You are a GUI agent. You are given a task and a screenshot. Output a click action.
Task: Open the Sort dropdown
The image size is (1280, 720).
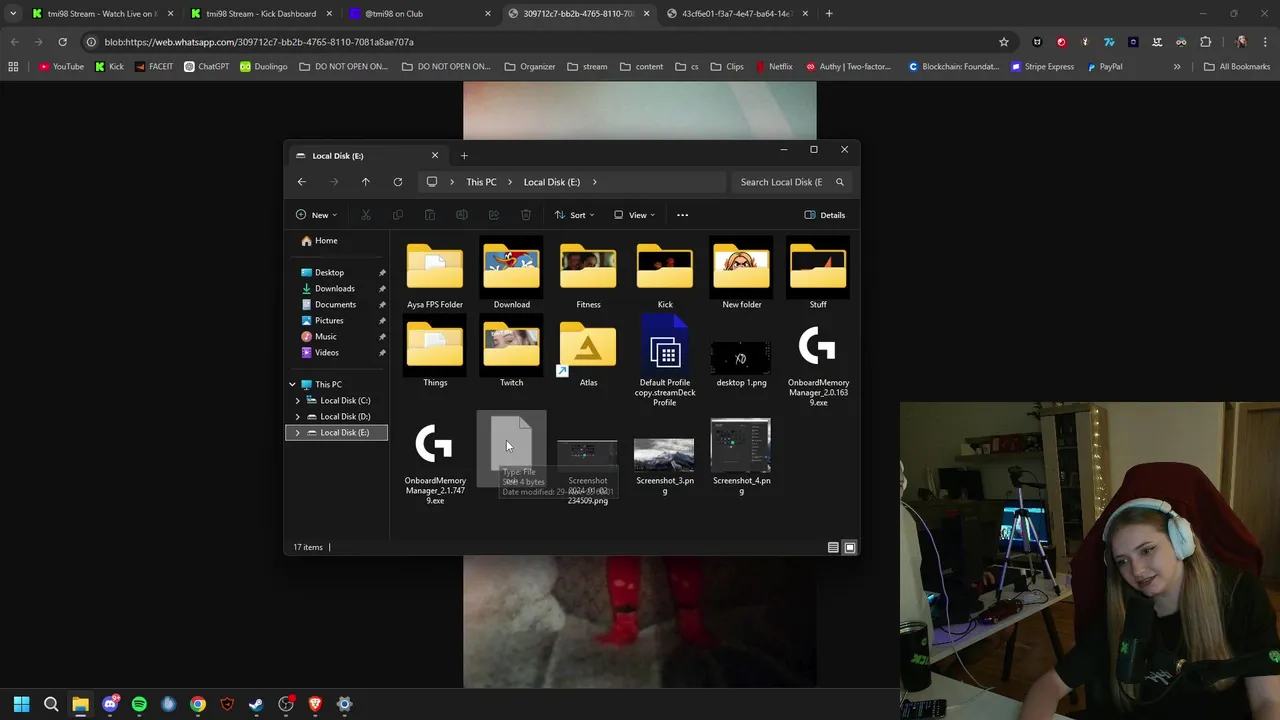[575, 215]
